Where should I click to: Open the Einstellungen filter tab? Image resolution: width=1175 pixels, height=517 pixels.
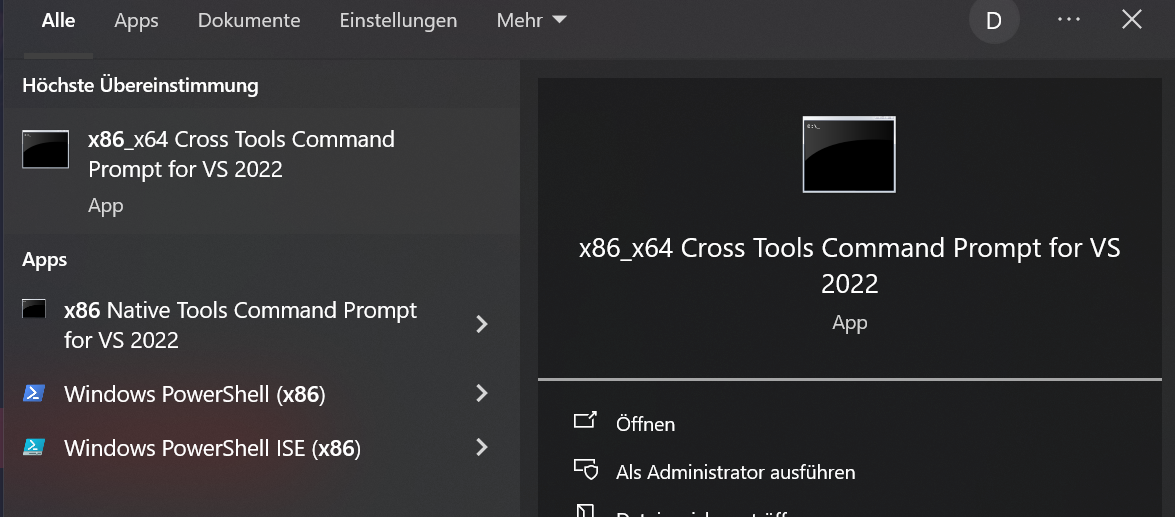398,21
